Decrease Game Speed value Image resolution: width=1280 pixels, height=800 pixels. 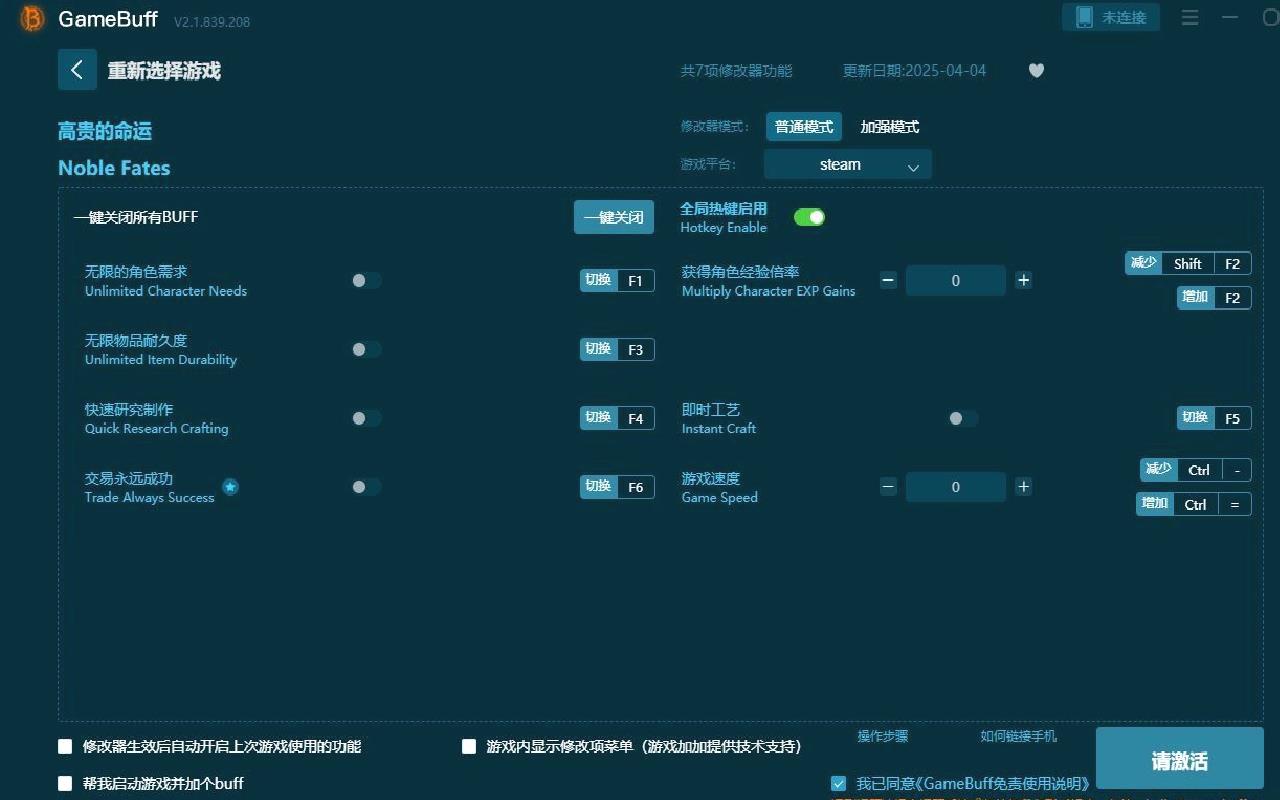(888, 487)
